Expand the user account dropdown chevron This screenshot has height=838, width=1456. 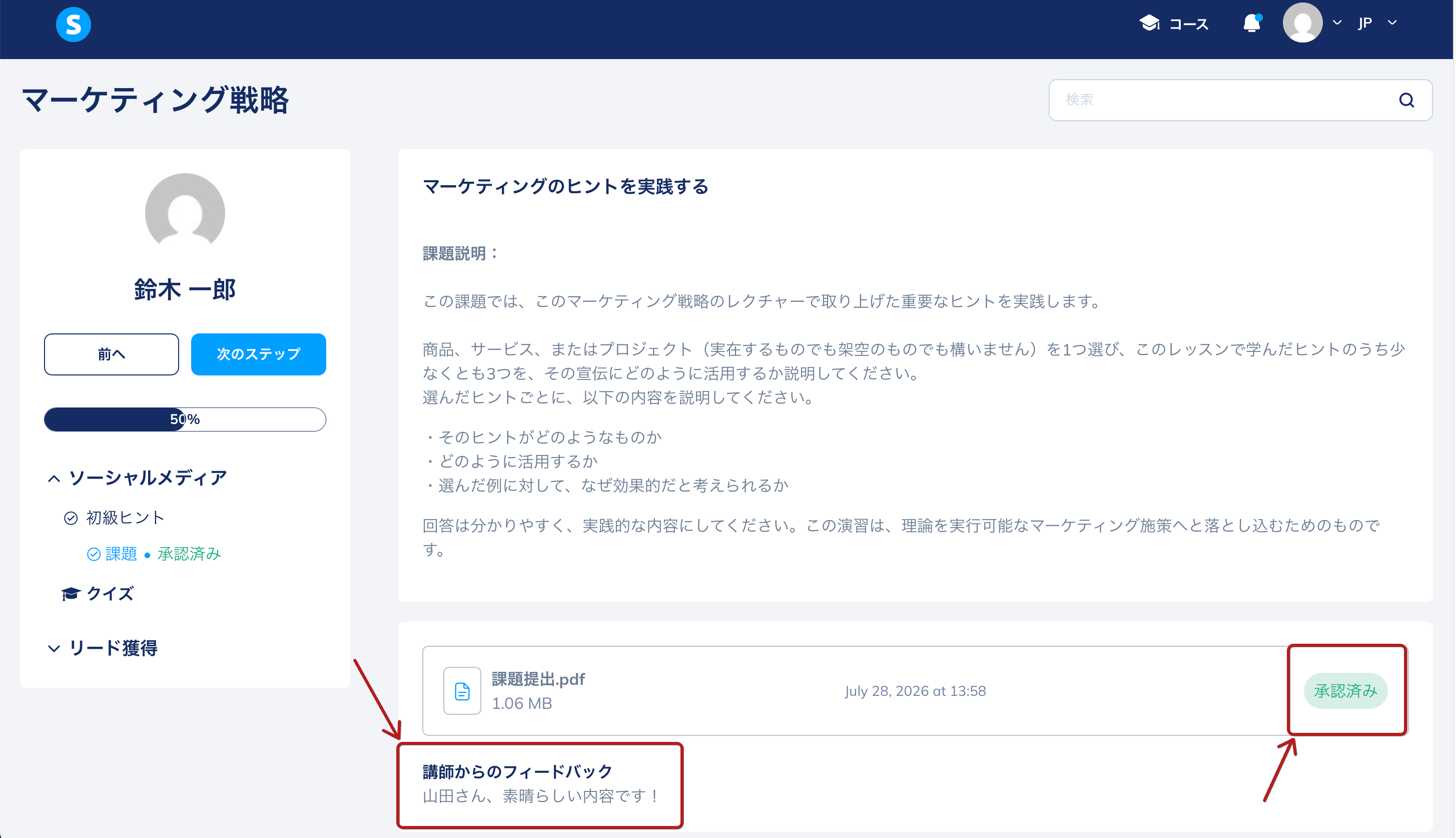(x=1337, y=23)
